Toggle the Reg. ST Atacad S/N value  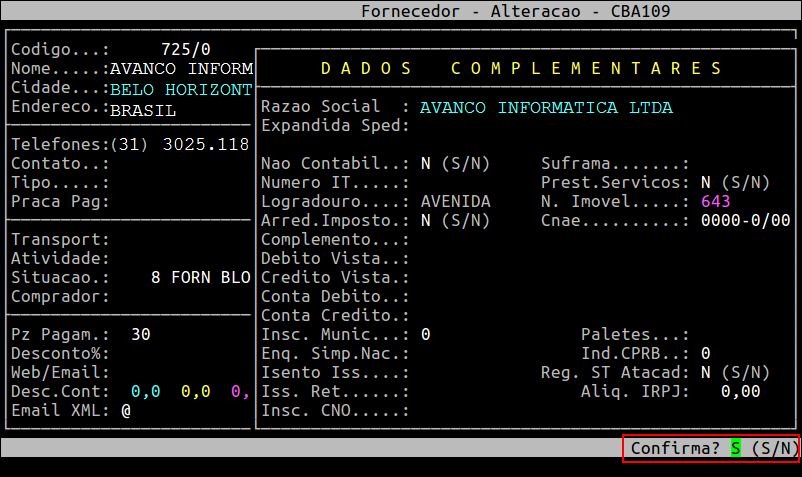point(705,373)
